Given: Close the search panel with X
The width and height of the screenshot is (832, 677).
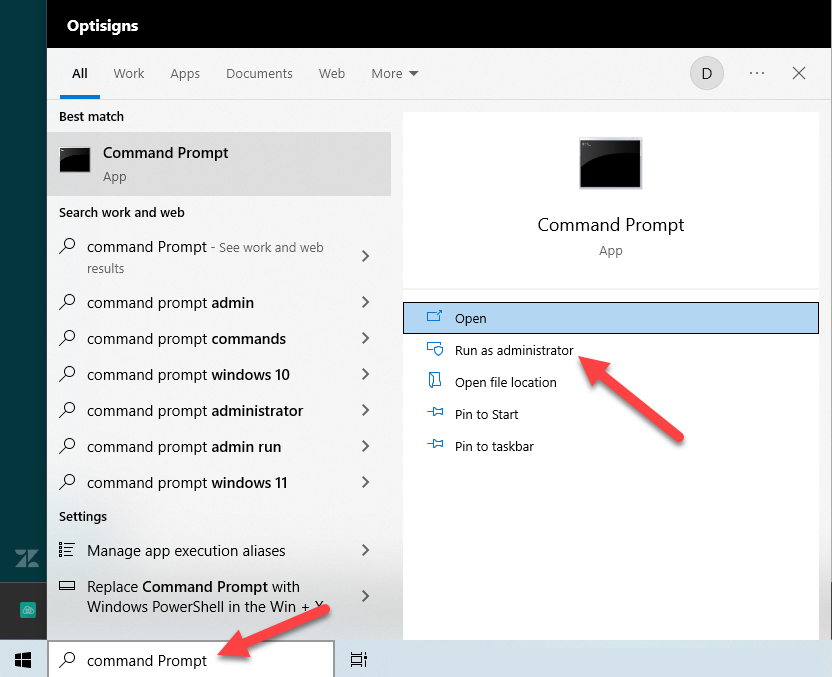Looking at the screenshot, I should click(799, 73).
